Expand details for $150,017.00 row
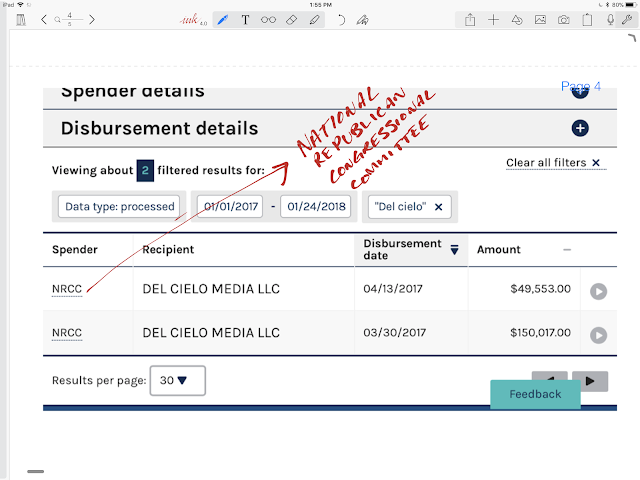The image size is (640, 480). click(598, 335)
